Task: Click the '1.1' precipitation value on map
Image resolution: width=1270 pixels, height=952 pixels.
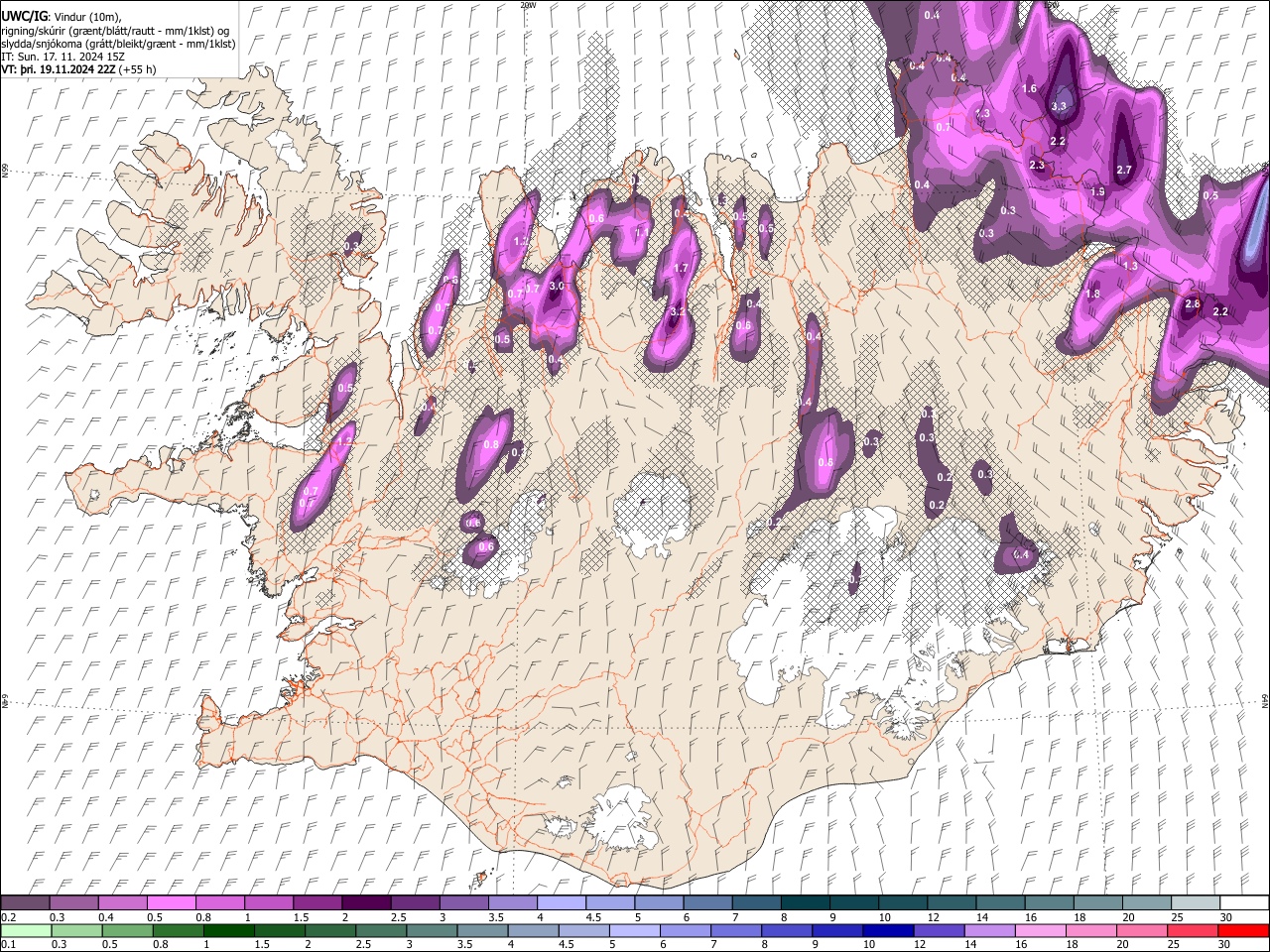Action: point(641,233)
